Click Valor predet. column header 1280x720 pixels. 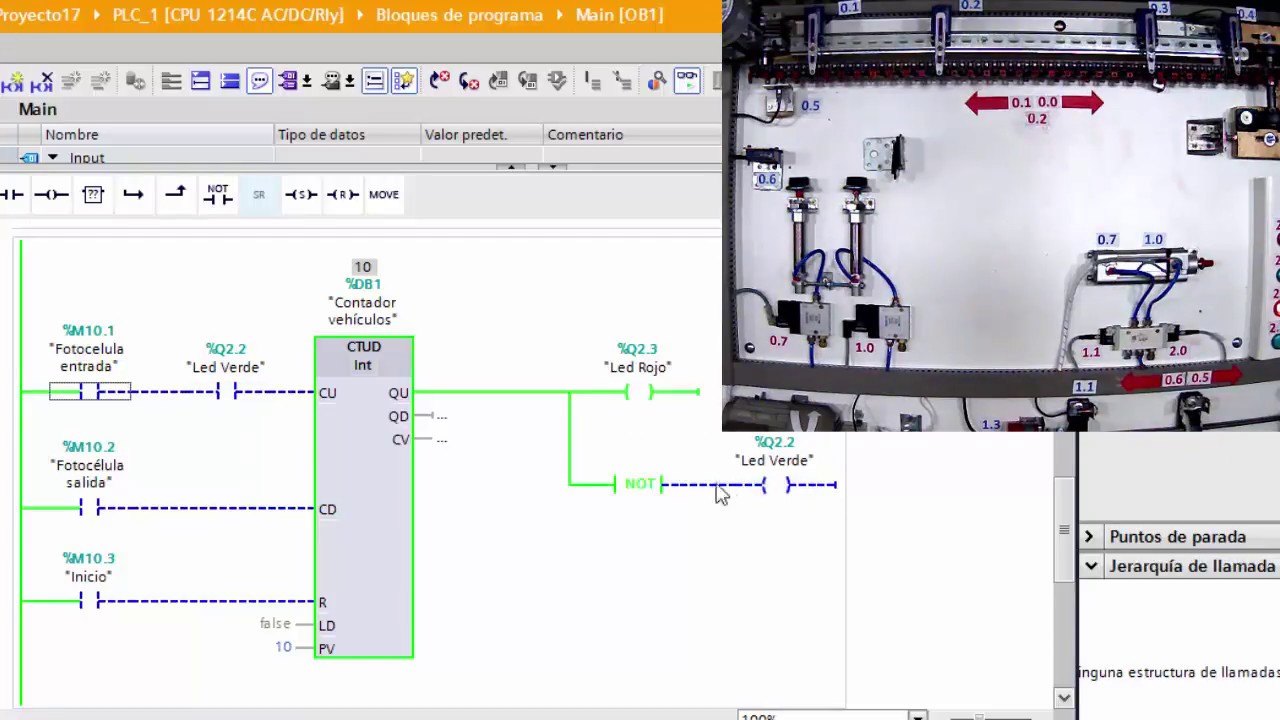483,134
